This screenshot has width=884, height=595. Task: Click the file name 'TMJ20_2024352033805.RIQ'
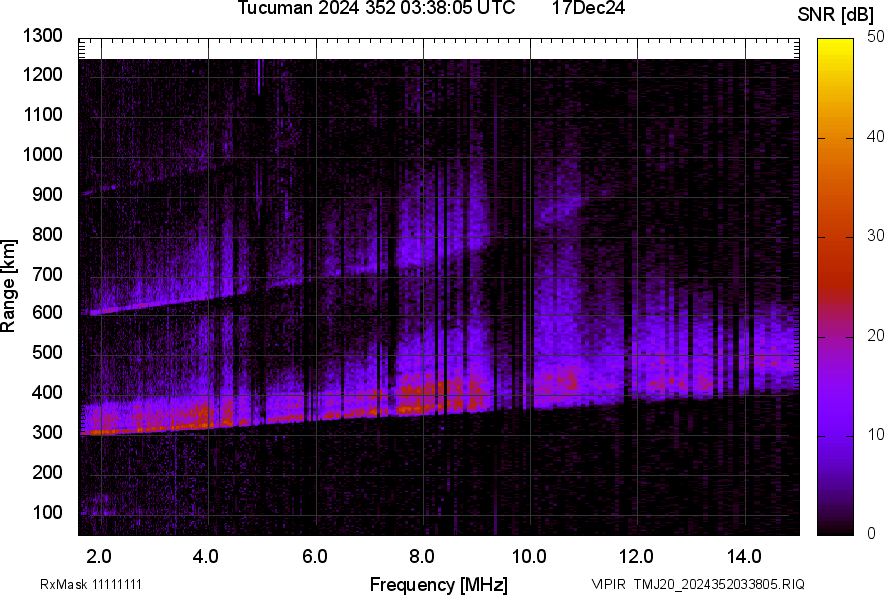719,584
